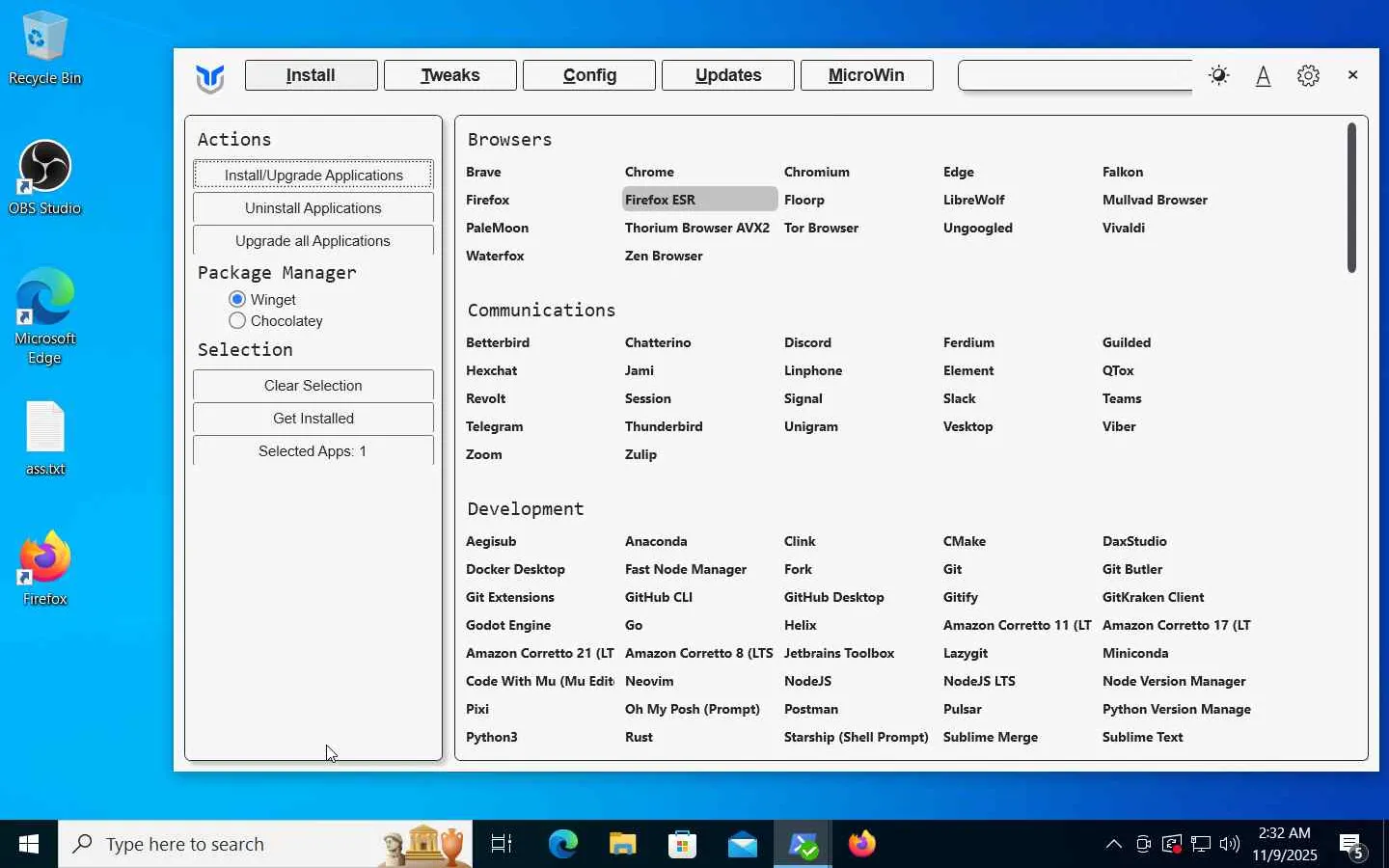Select Sublime Text in Development
Image resolution: width=1389 pixels, height=868 pixels.
[x=1142, y=737]
